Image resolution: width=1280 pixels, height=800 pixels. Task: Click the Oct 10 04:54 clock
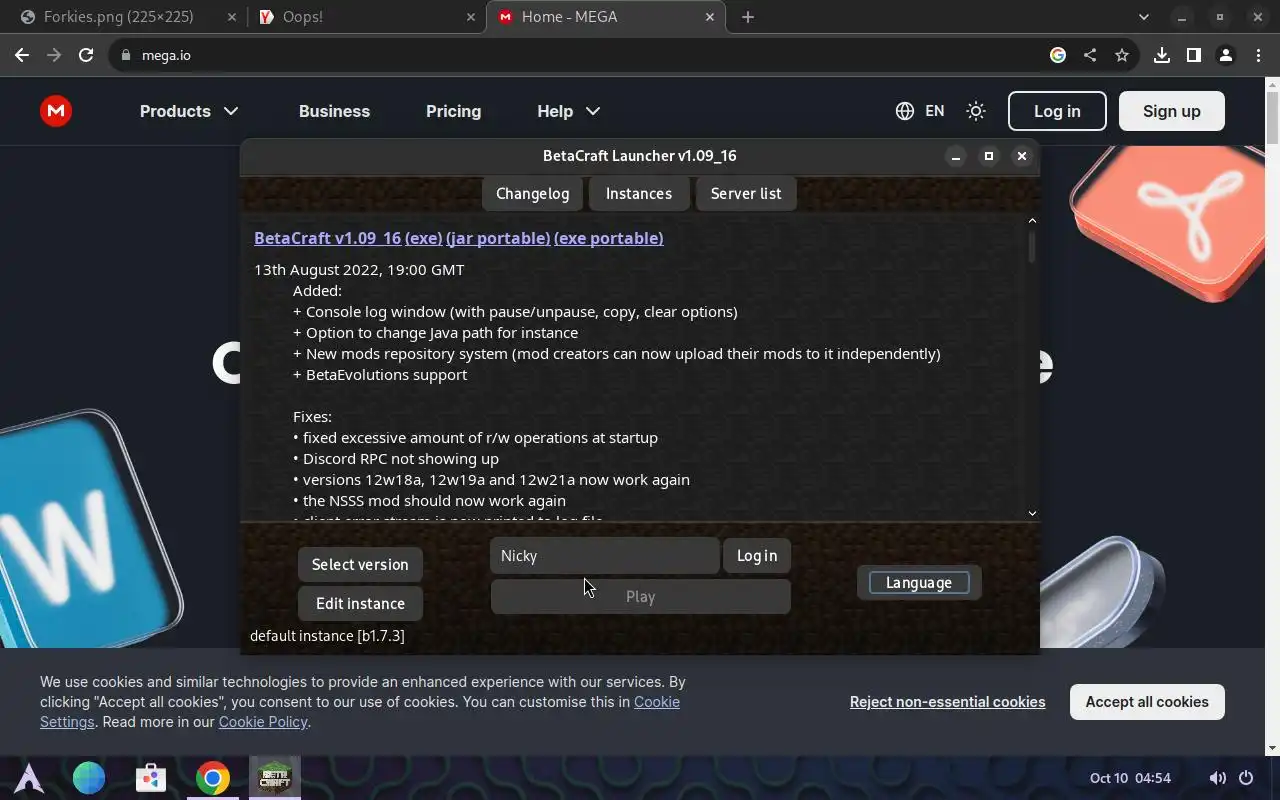point(1130,778)
